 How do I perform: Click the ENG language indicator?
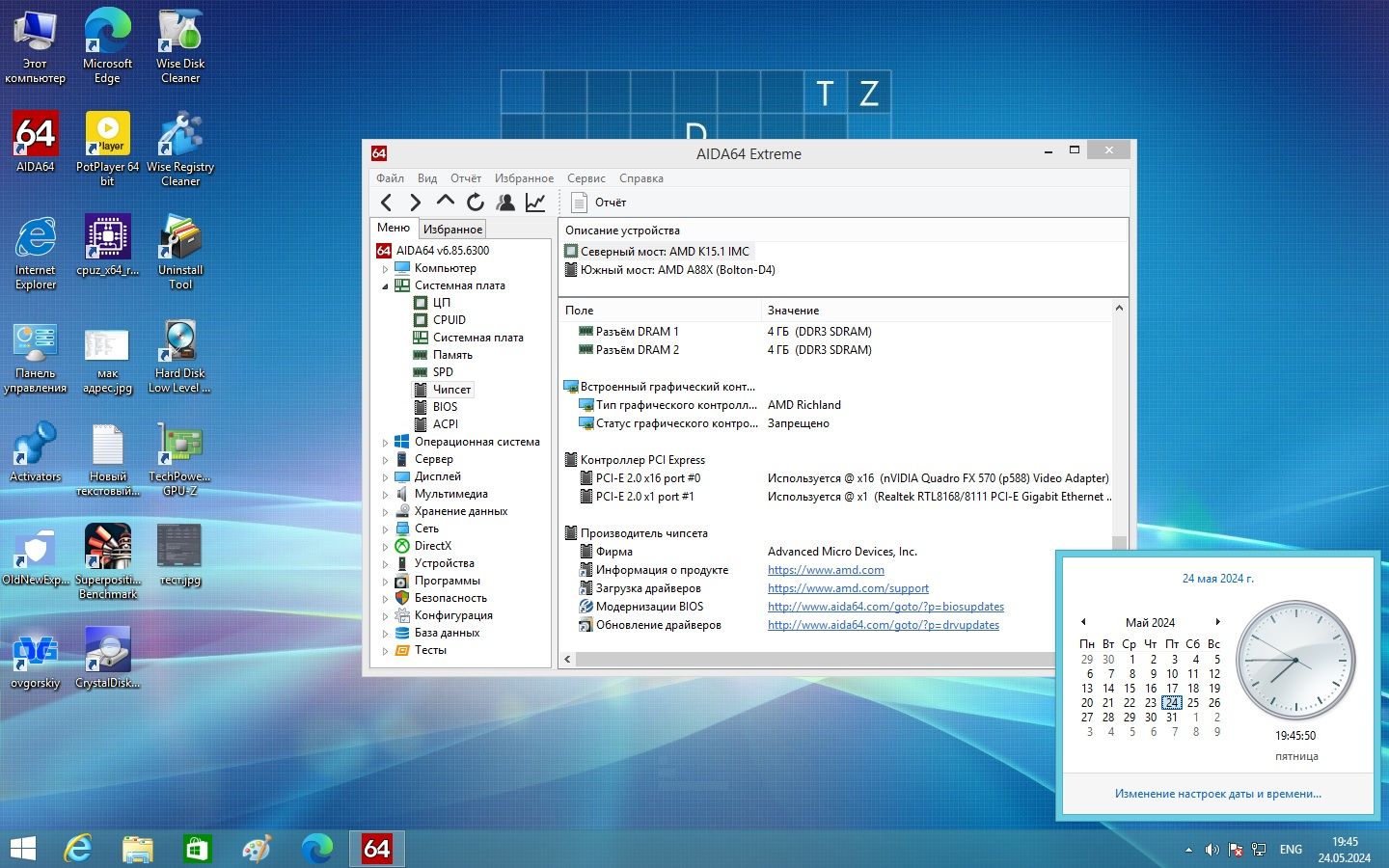(1291, 850)
